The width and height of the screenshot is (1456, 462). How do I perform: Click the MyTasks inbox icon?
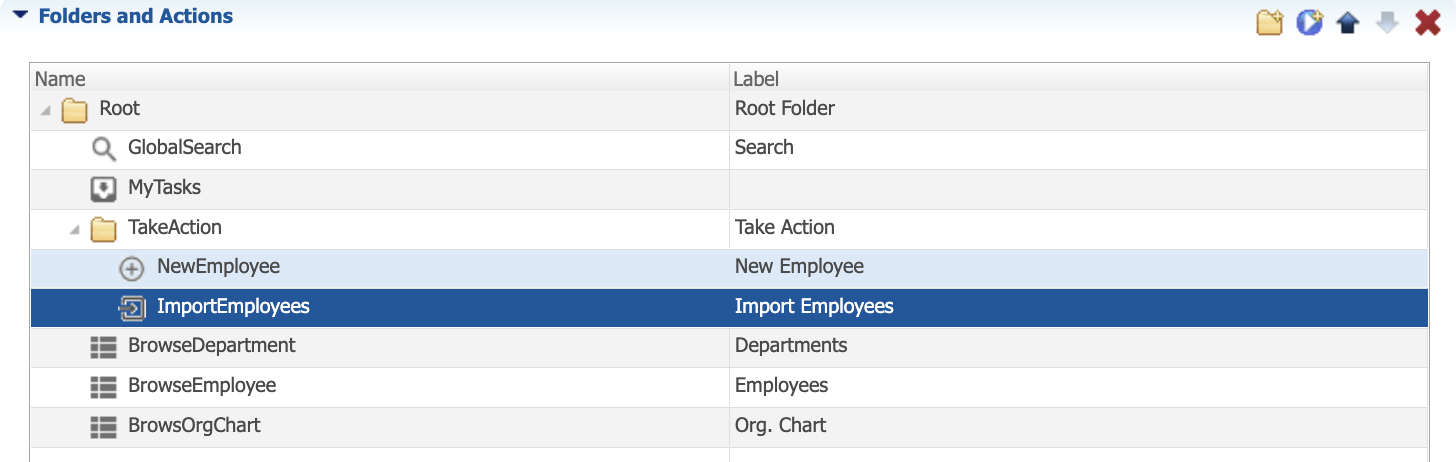coord(103,189)
